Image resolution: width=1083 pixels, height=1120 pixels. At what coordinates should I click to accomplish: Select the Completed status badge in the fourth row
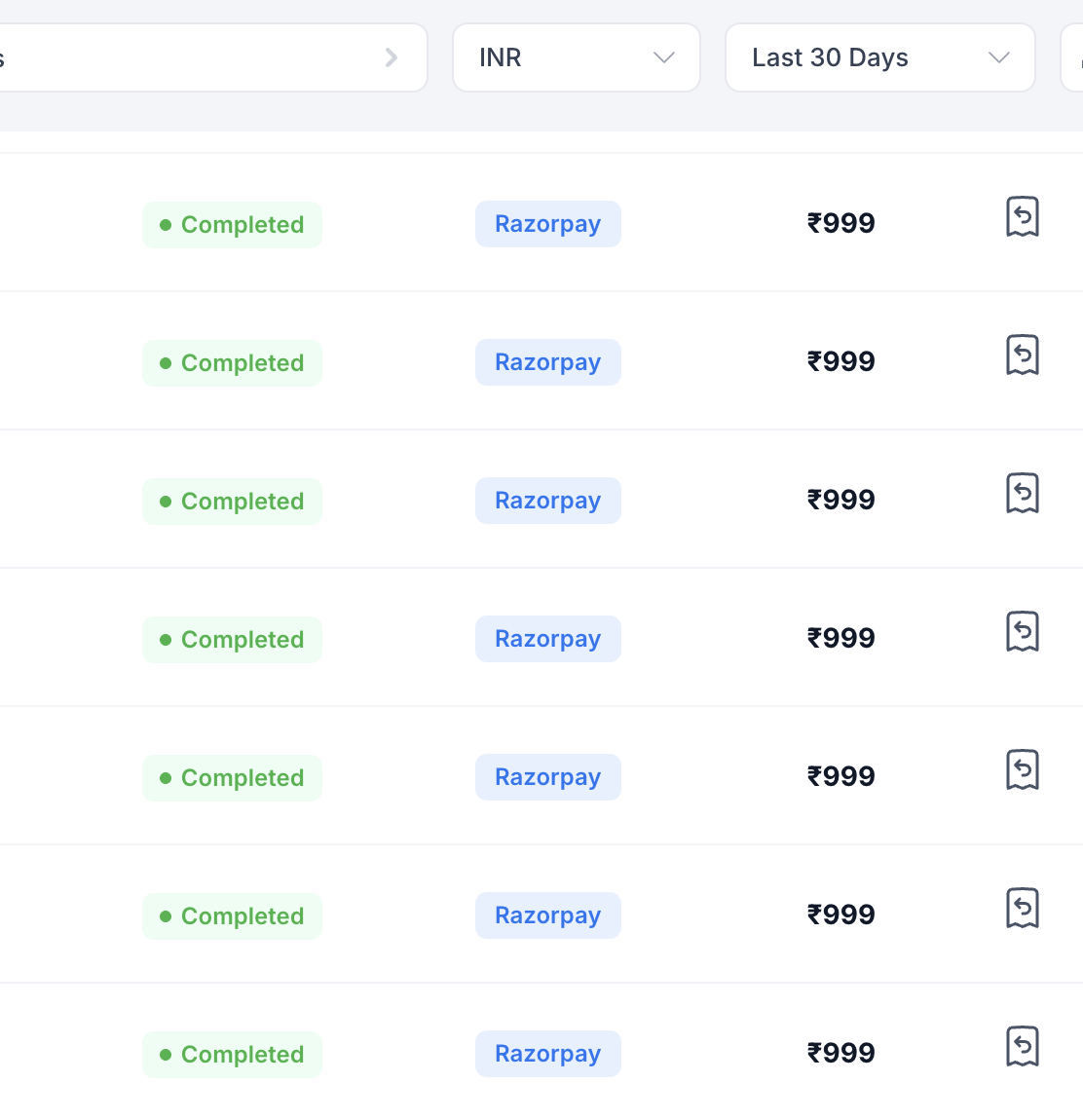232,639
